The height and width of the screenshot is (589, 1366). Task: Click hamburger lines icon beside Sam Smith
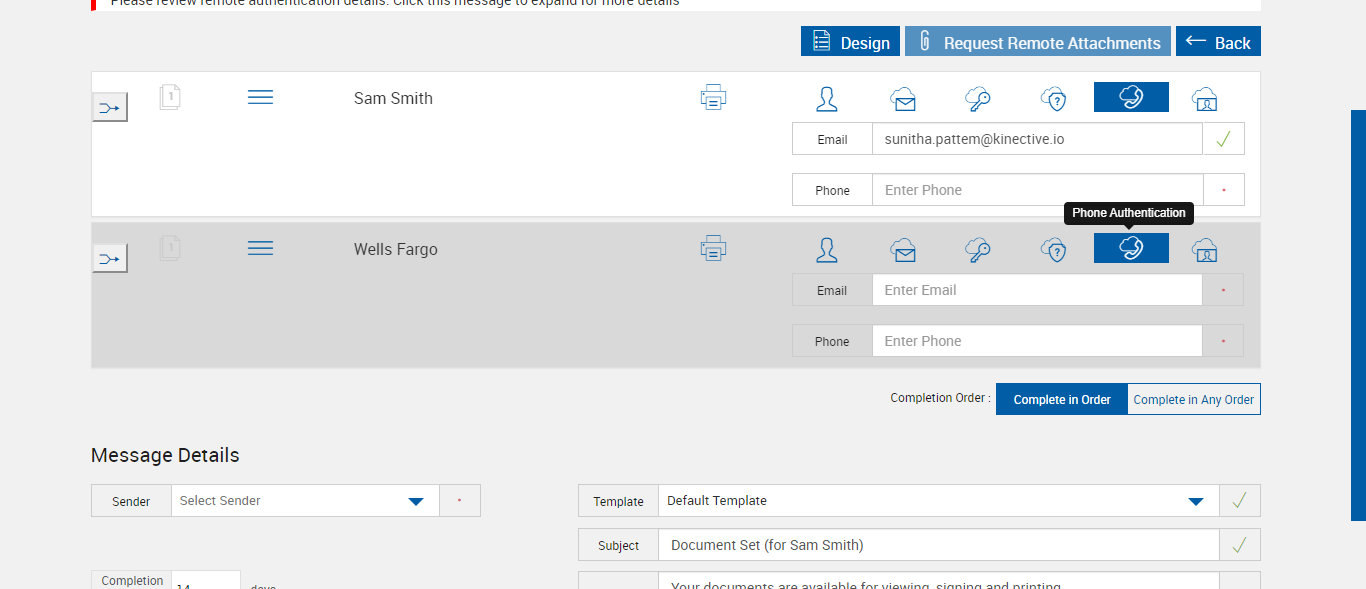point(260,97)
